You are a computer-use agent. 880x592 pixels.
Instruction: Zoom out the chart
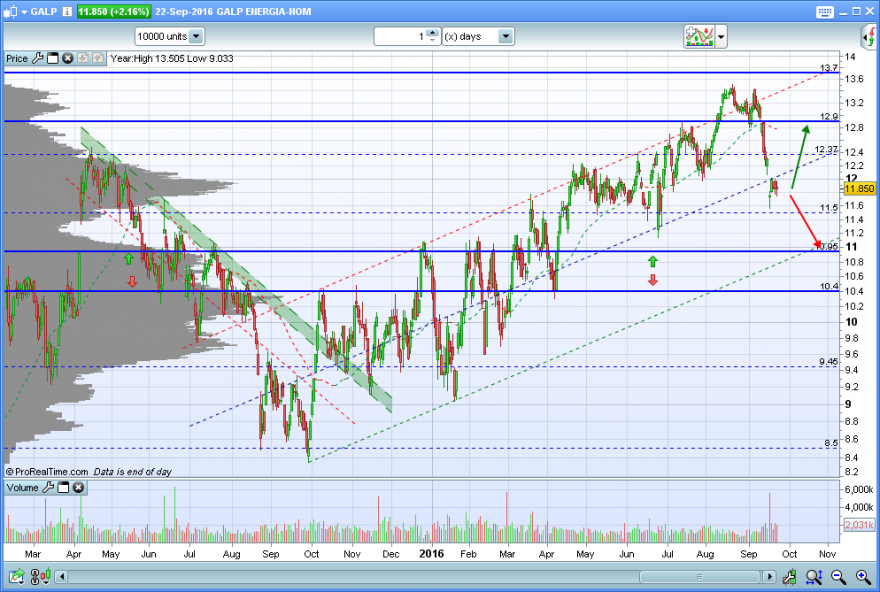[x=838, y=576]
